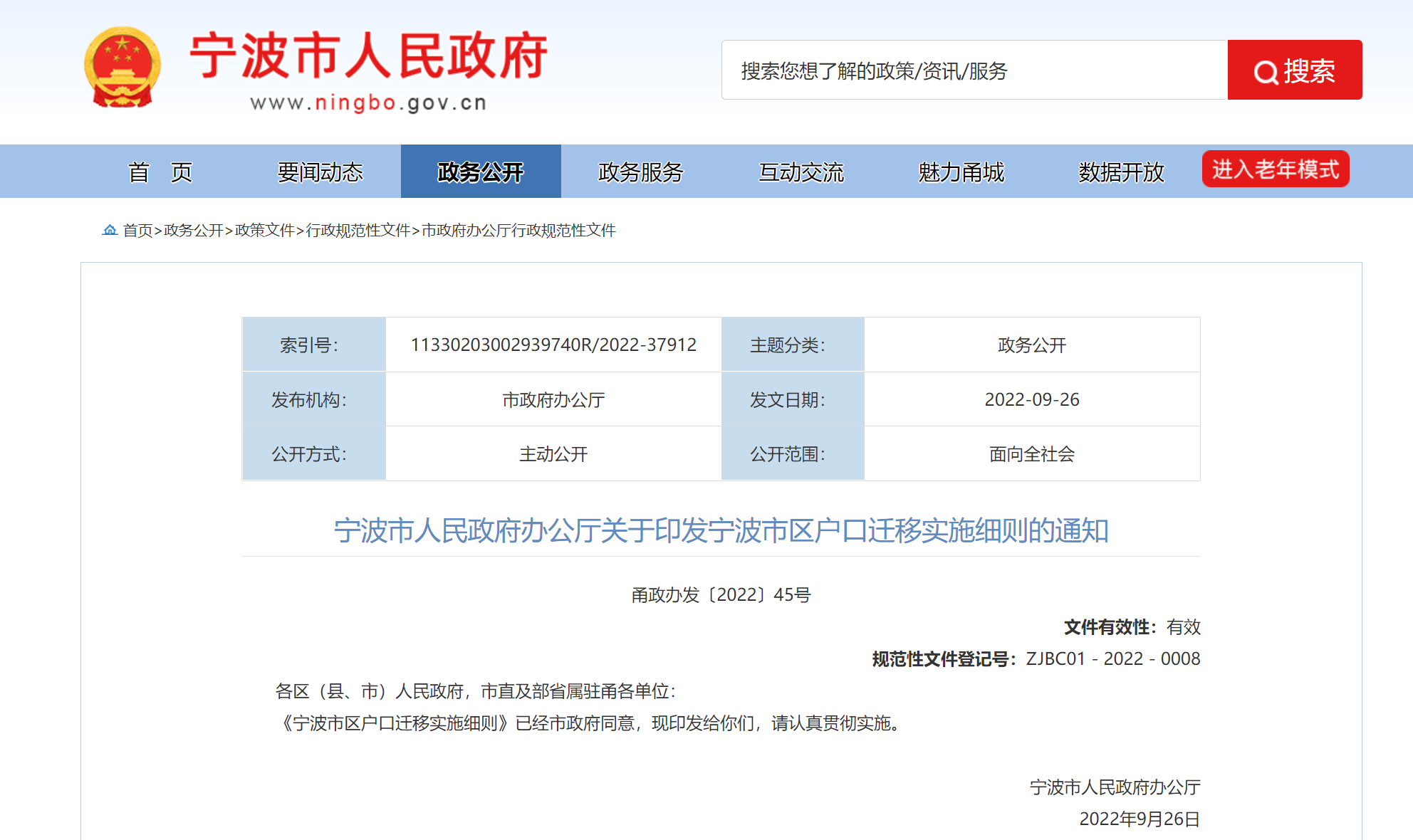Click the document number 甬政办发〔2022〕45号

[721, 594]
